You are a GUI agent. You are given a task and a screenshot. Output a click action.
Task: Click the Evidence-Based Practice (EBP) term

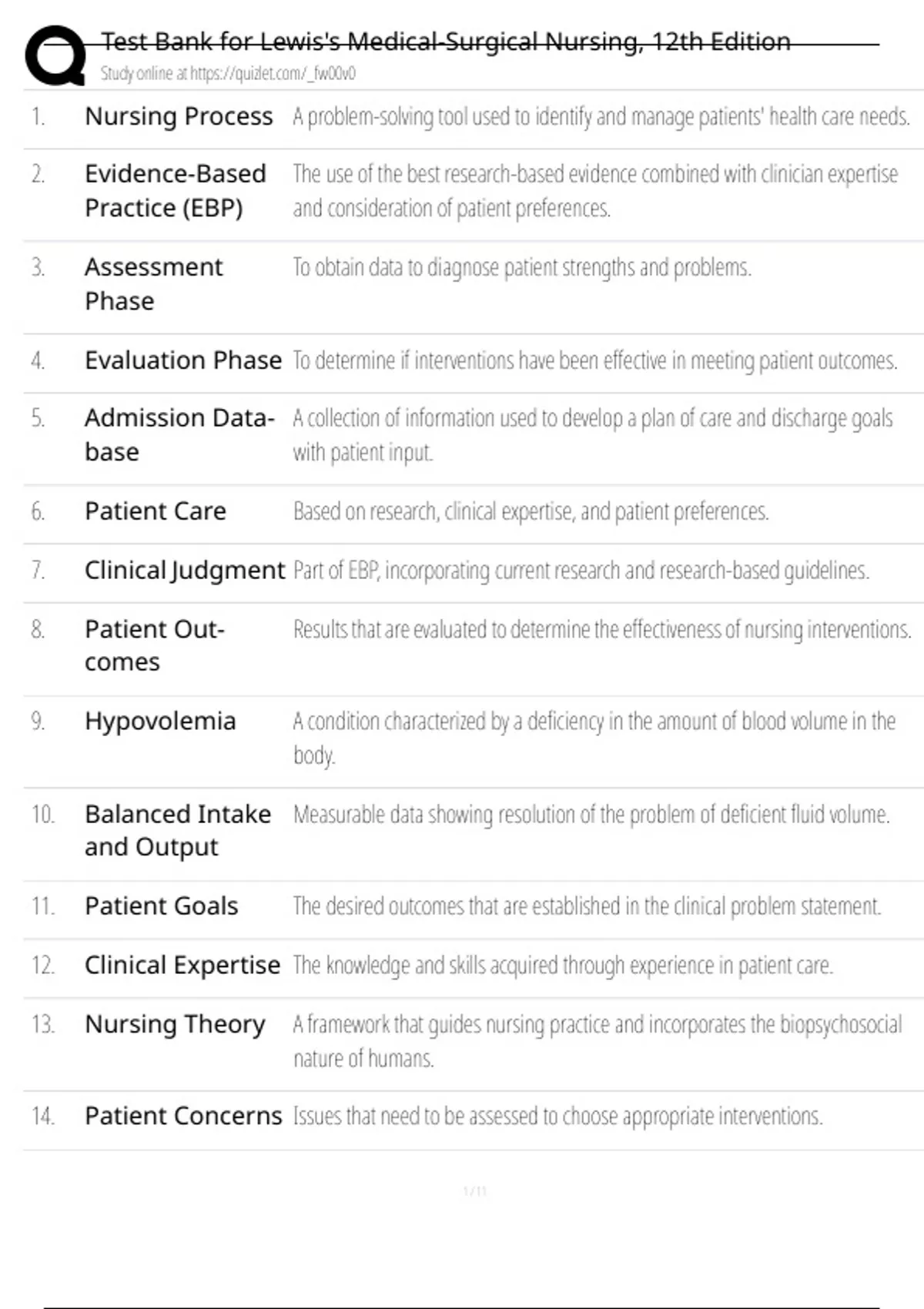tap(175, 191)
